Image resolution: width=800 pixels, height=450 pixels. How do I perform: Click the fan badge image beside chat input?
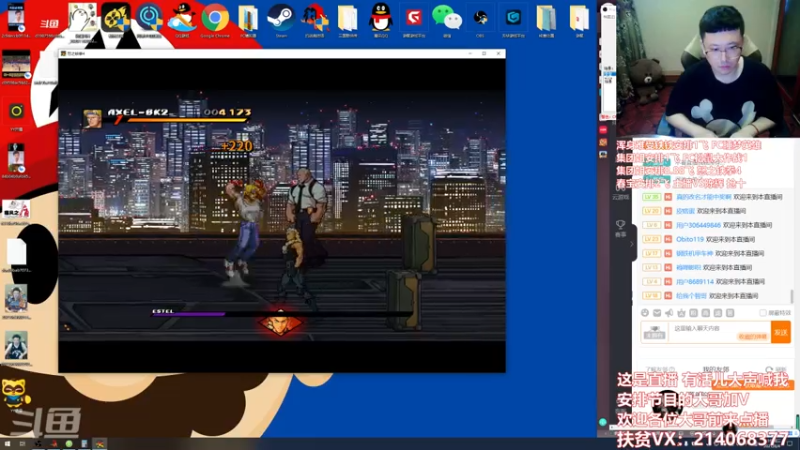655,332
